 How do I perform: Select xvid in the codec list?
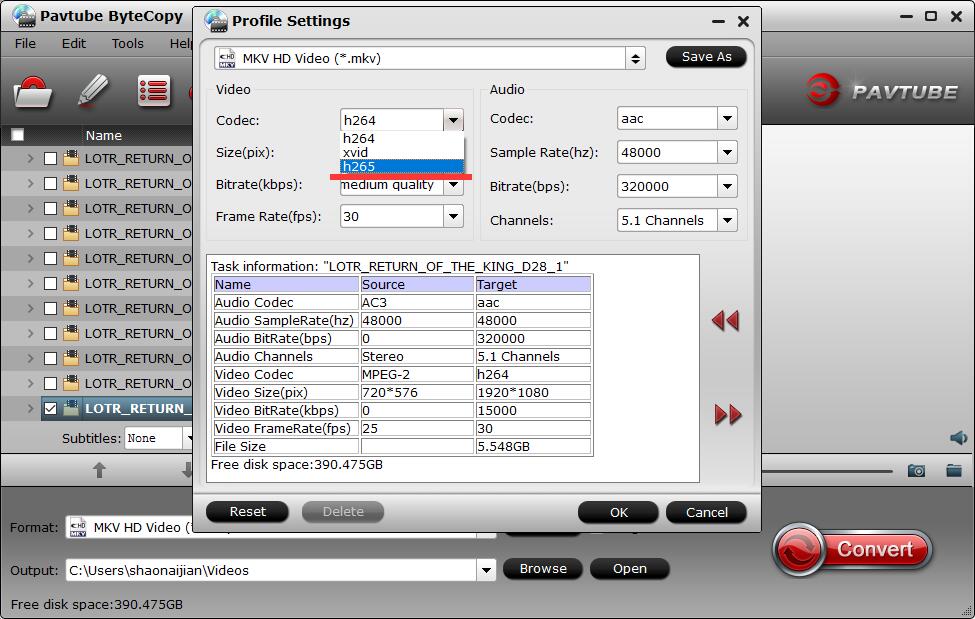(x=402, y=152)
